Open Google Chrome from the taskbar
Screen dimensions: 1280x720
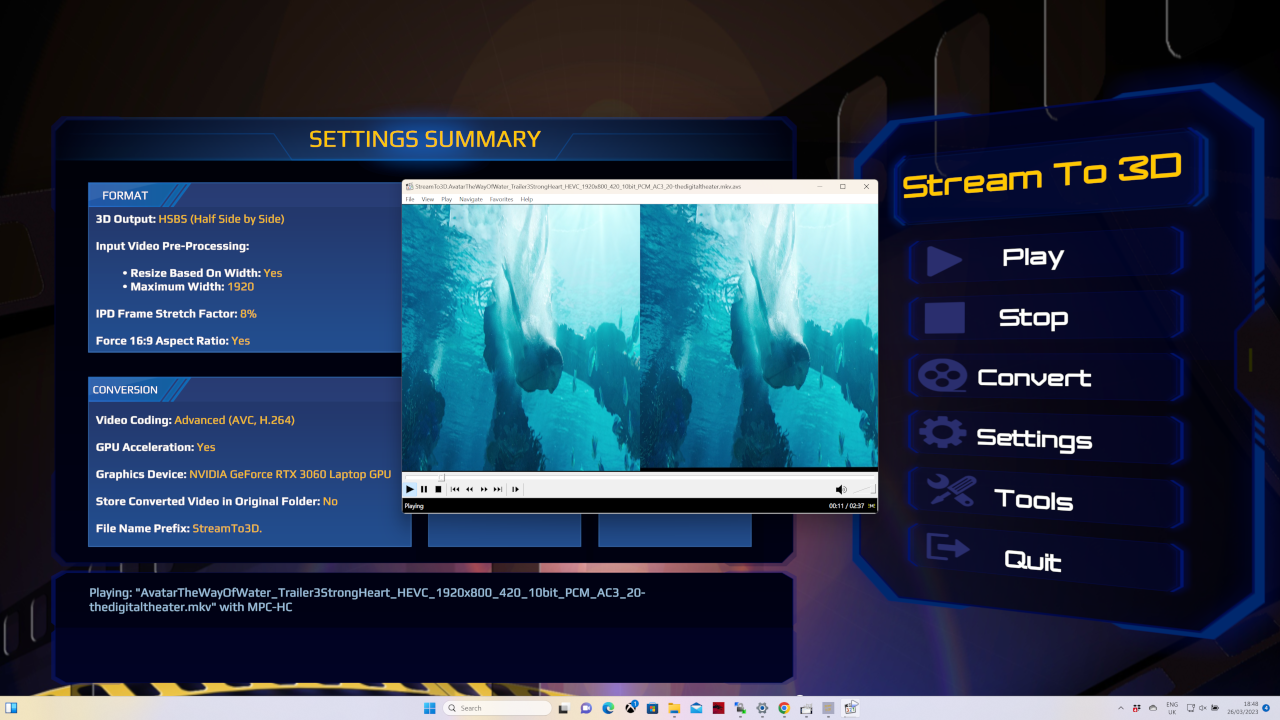pyautogui.click(x=784, y=708)
